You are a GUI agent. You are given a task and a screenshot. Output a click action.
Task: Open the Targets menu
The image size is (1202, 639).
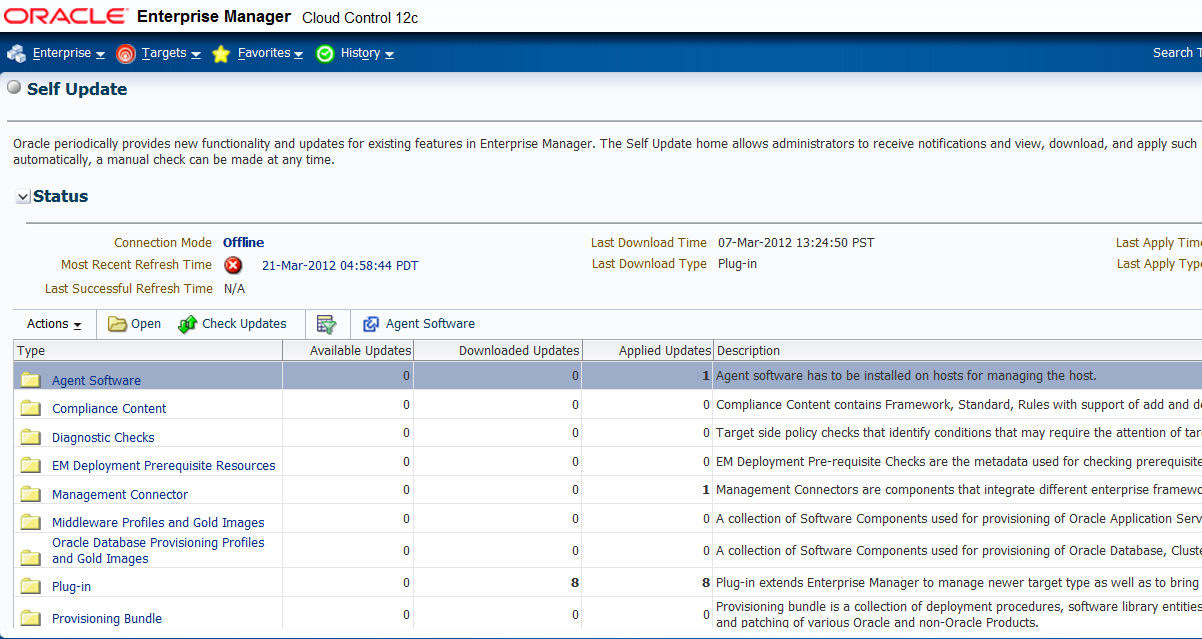(x=171, y=53)
